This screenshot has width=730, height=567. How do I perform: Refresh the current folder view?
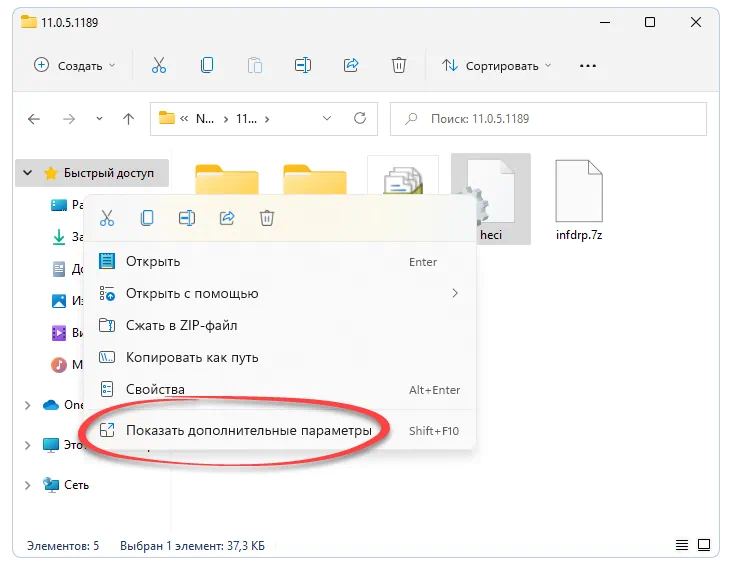[x=360, y=118]
